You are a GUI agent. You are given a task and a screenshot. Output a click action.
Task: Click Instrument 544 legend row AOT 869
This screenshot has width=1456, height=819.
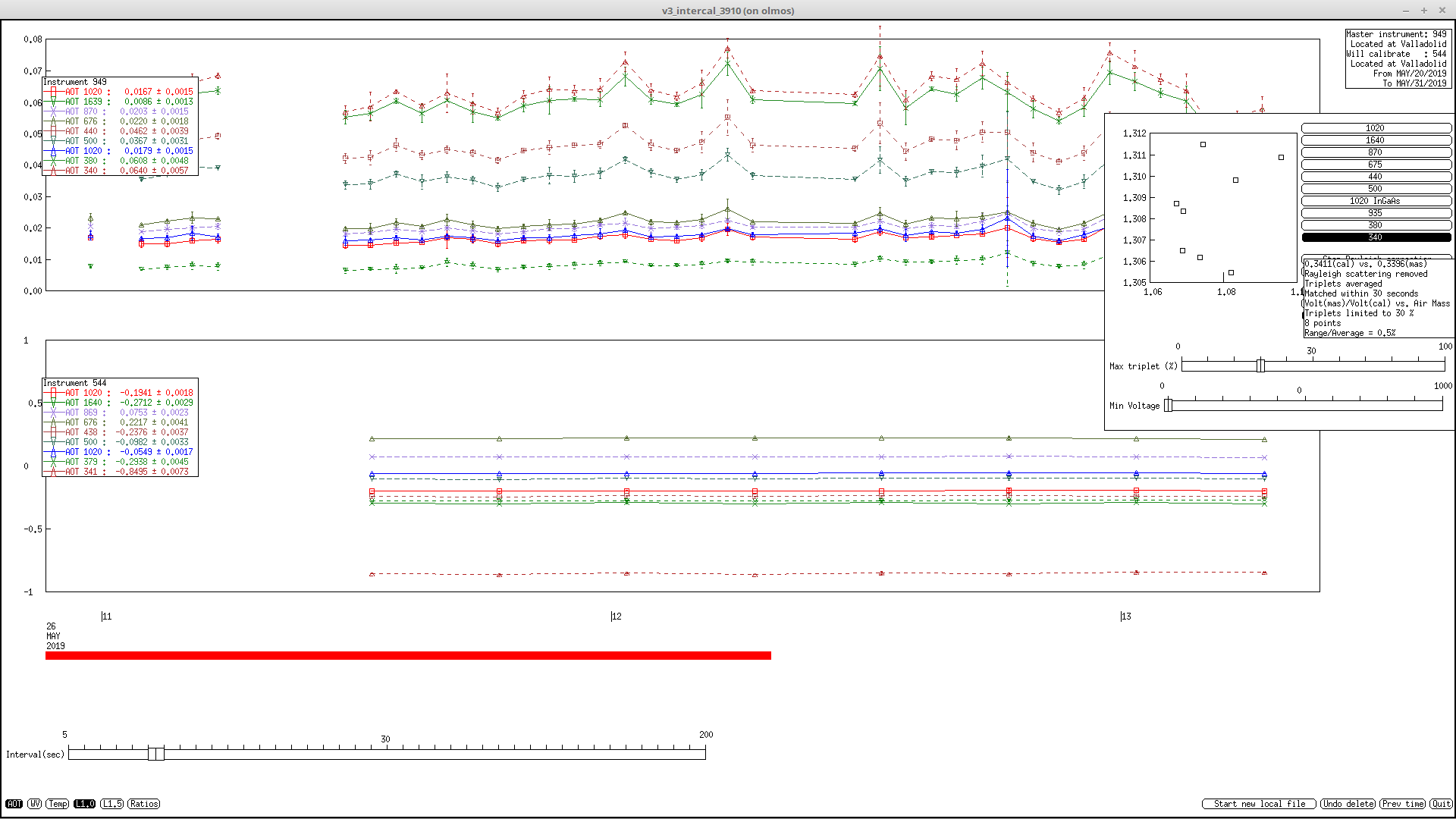pyautogui.click(x=120, y=413)
